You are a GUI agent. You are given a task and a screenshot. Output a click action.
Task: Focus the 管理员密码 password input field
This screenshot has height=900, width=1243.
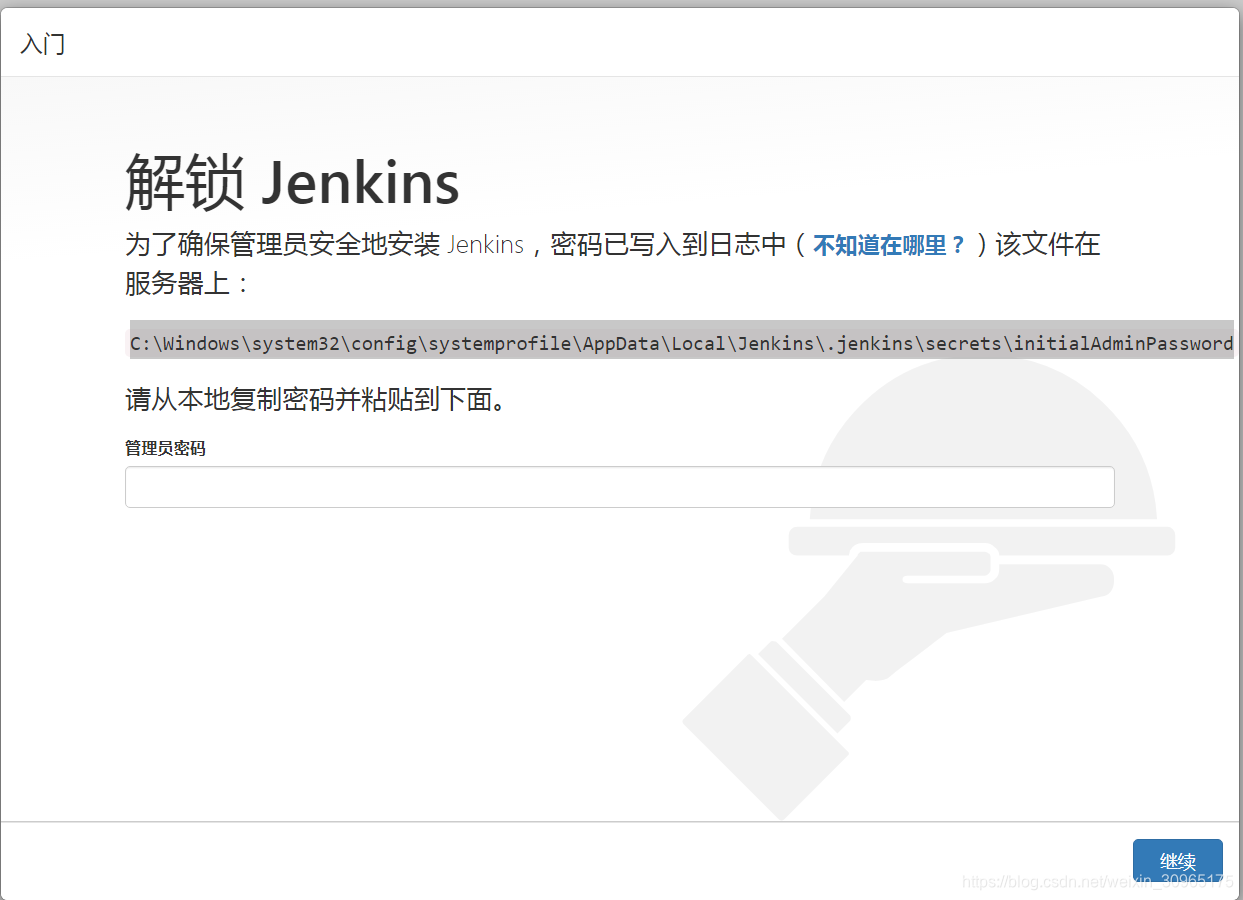[x=619, y=487]
